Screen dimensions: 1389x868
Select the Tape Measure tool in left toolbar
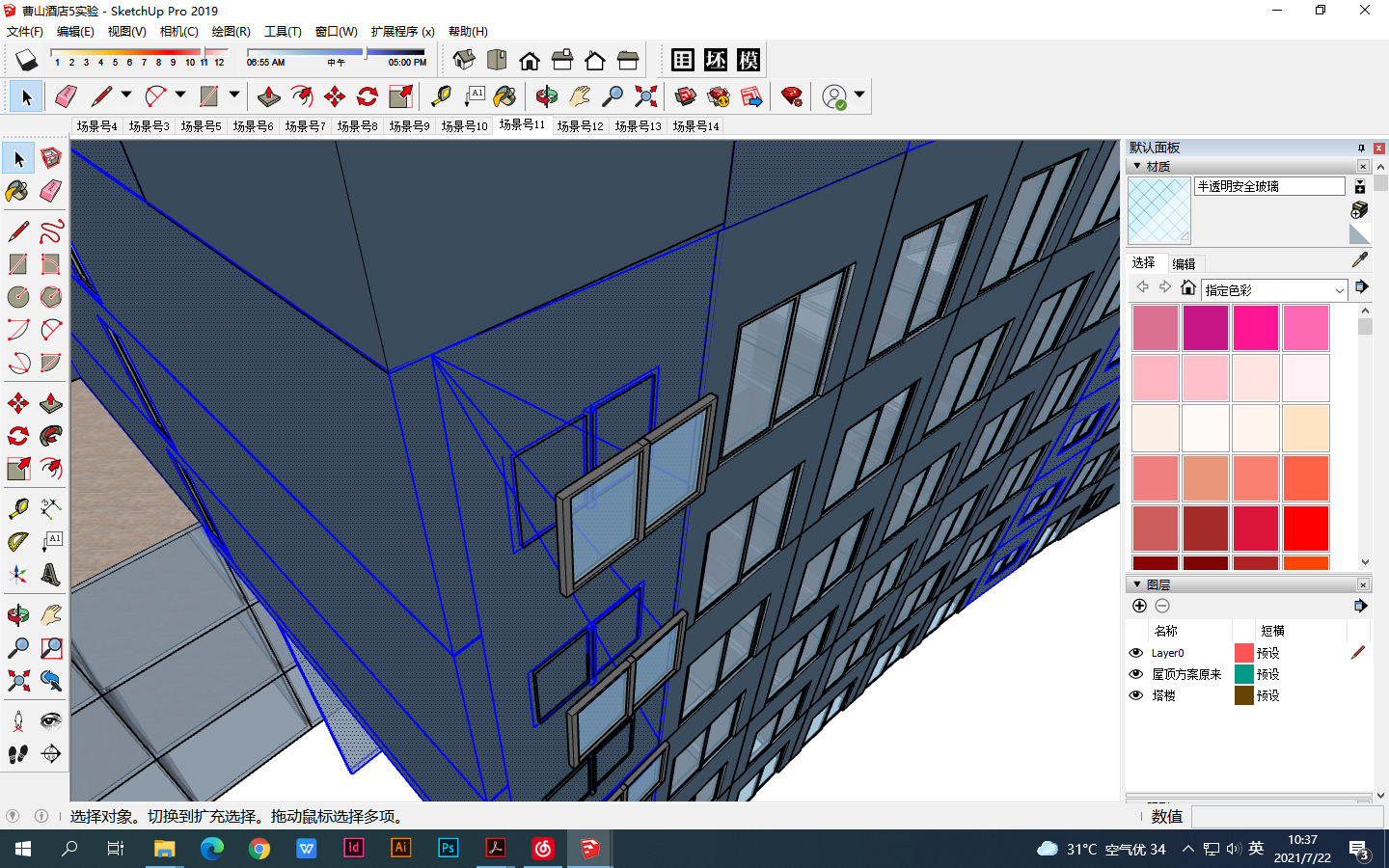pos(17,508)
